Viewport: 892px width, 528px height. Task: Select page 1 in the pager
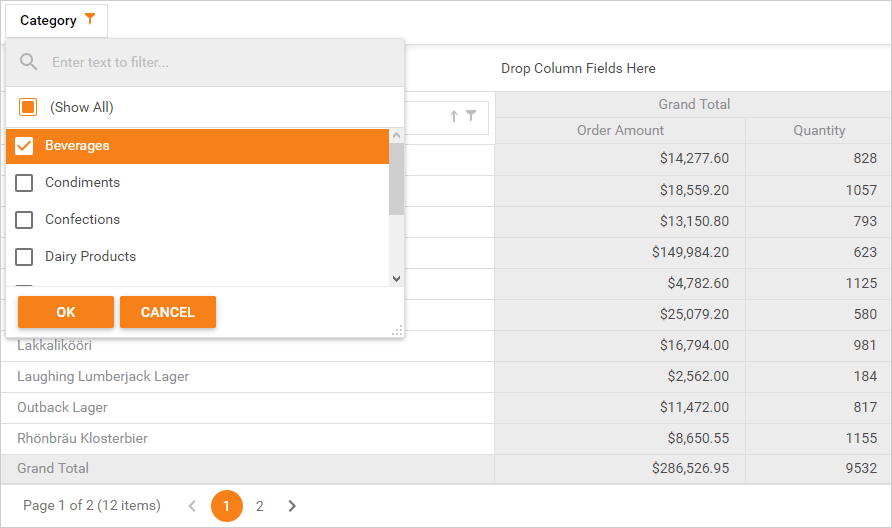(x=226, y=506)
